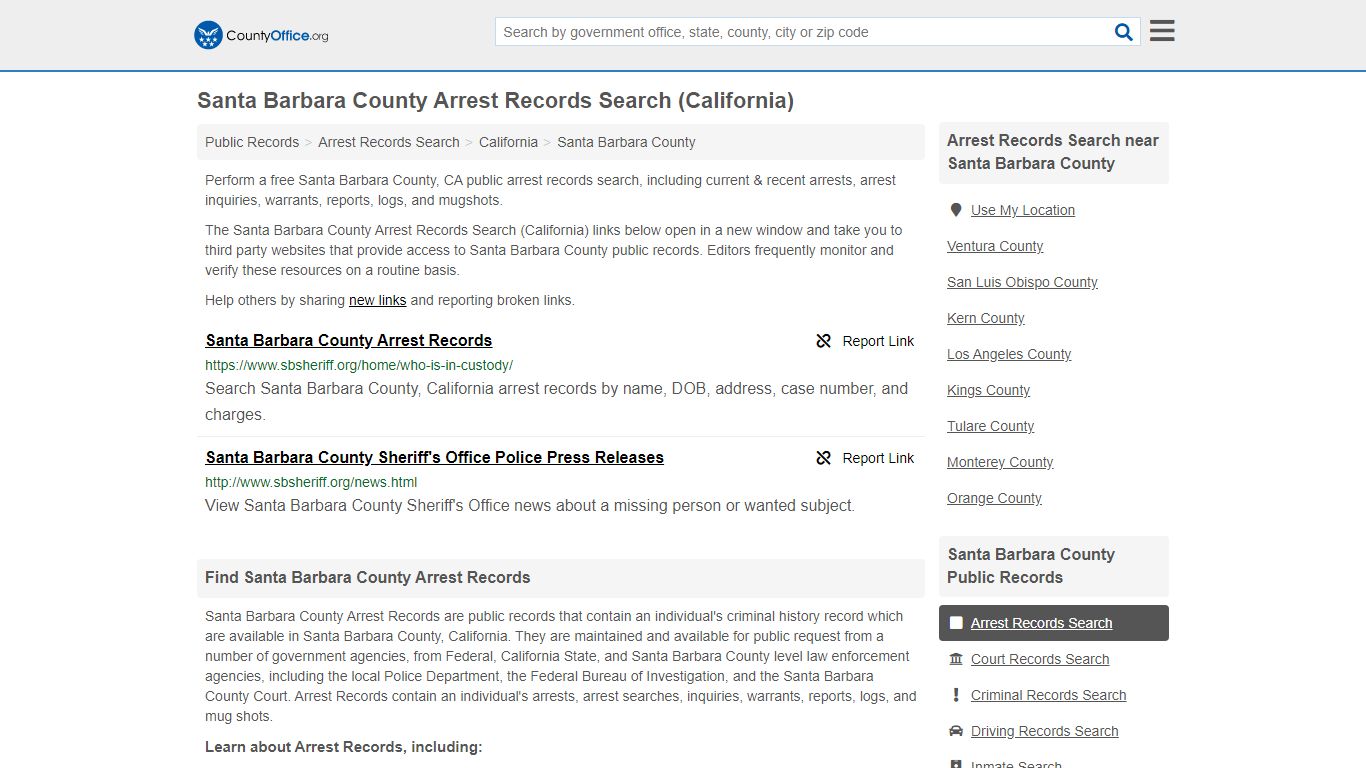Click 'Learn about Arrest Records, including:' text
This screenshot has width=1366, height=768.
344,747
